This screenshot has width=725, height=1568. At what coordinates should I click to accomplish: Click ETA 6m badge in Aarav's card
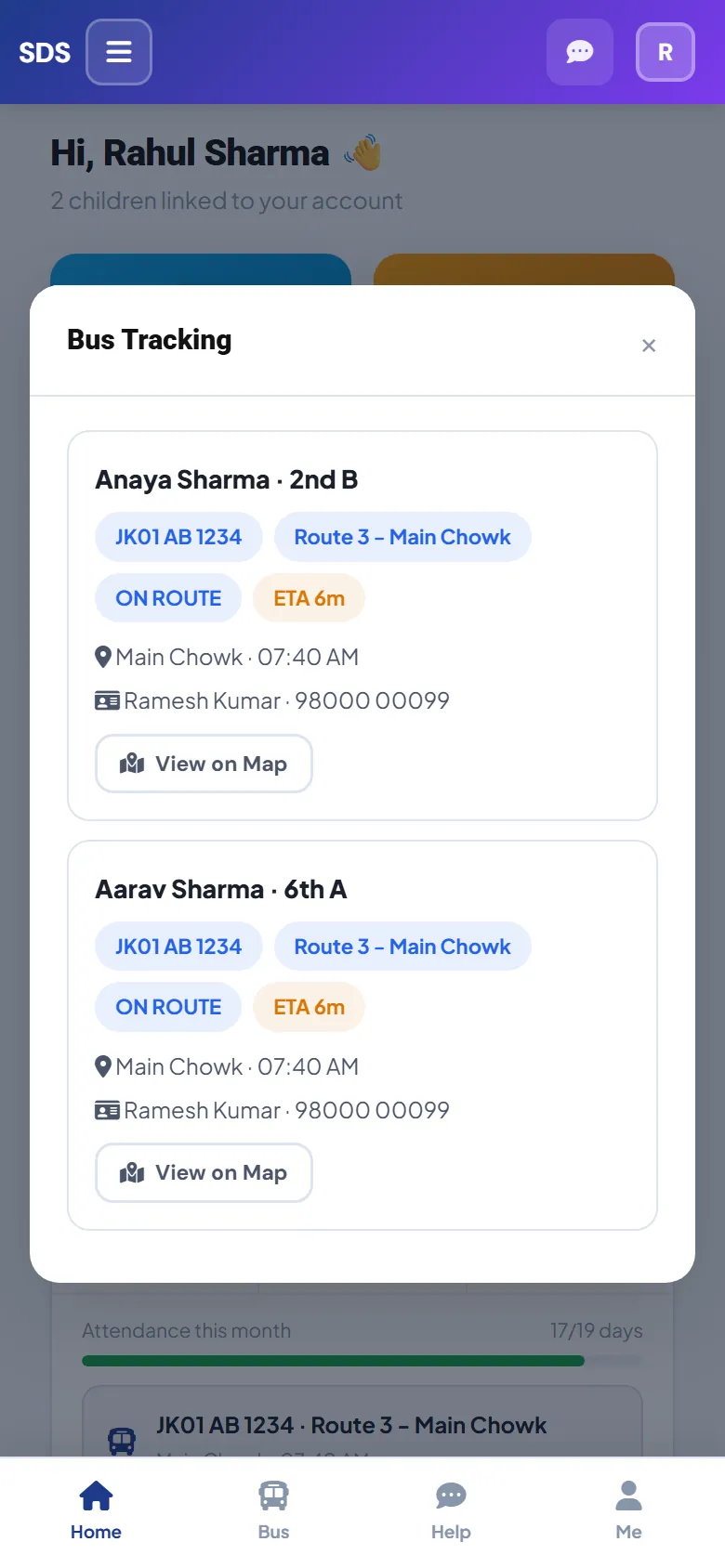309,1007
